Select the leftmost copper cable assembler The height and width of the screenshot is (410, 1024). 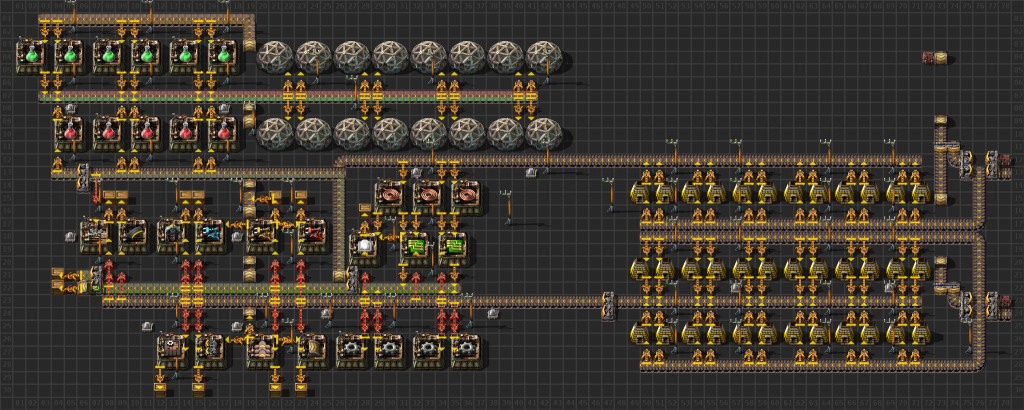point(390,198)
